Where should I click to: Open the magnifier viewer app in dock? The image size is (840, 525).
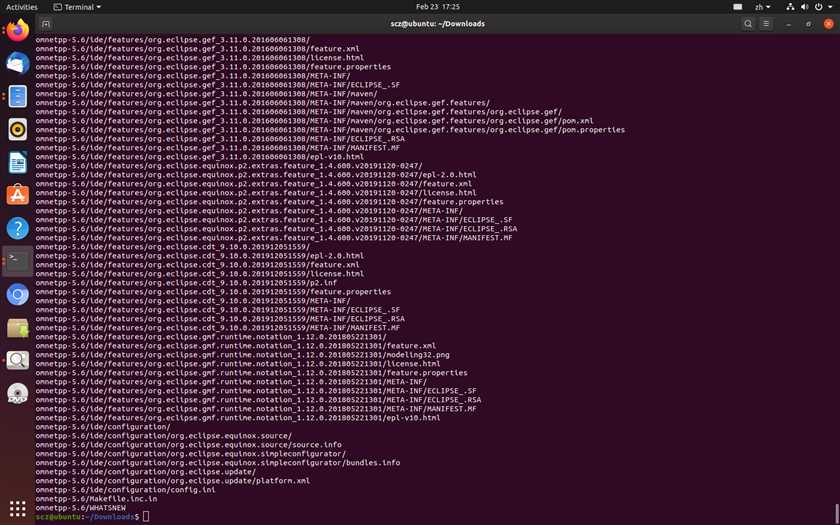pyautogui.click(x=18, y=361)
